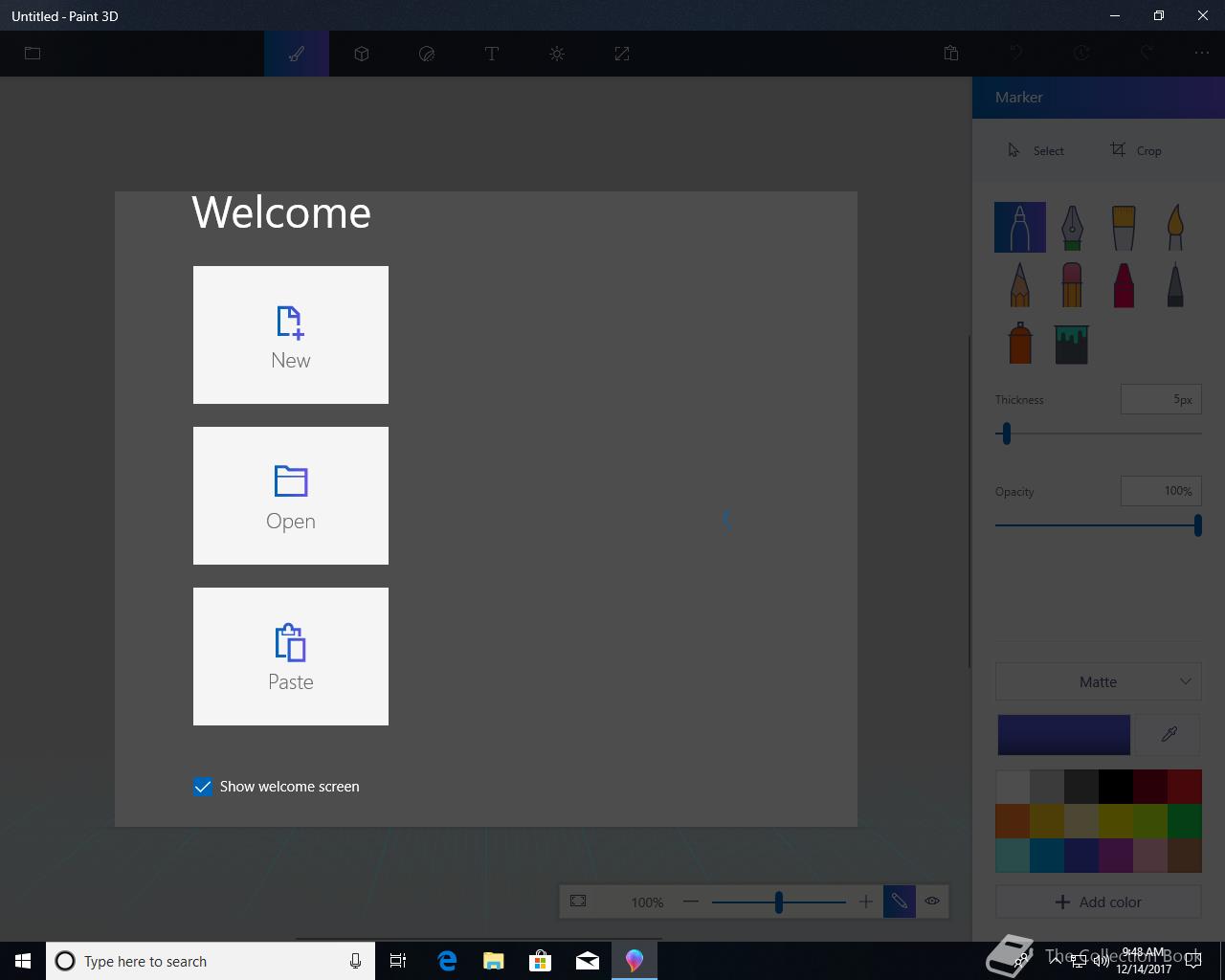
Task: Switch to the 3D objects tab
Action: [x=362, y=54]
